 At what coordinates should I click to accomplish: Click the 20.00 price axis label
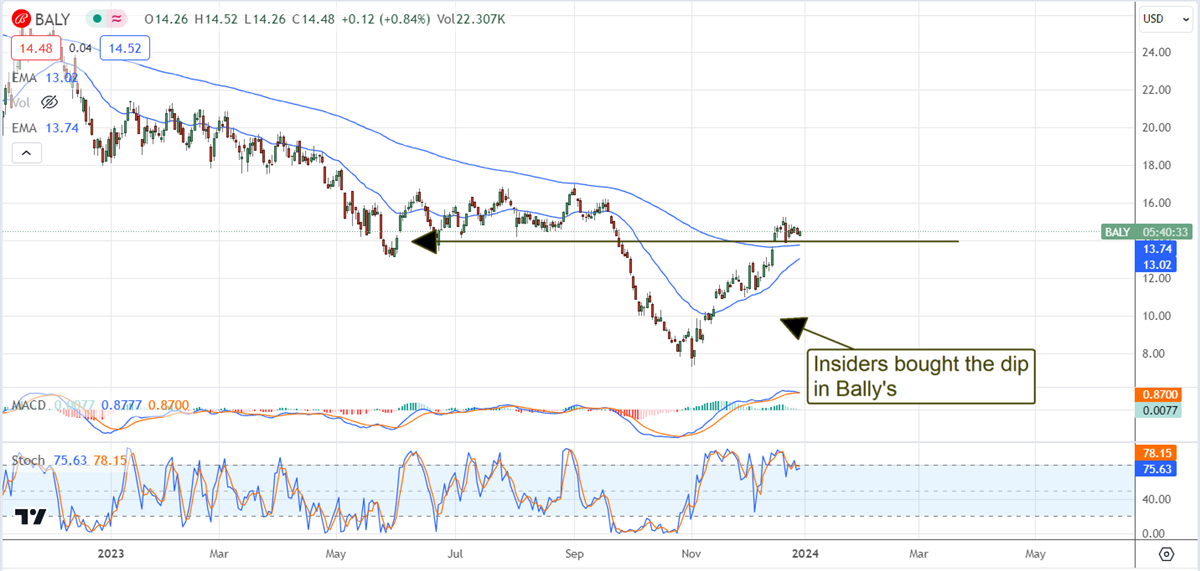click(1156, 128)
